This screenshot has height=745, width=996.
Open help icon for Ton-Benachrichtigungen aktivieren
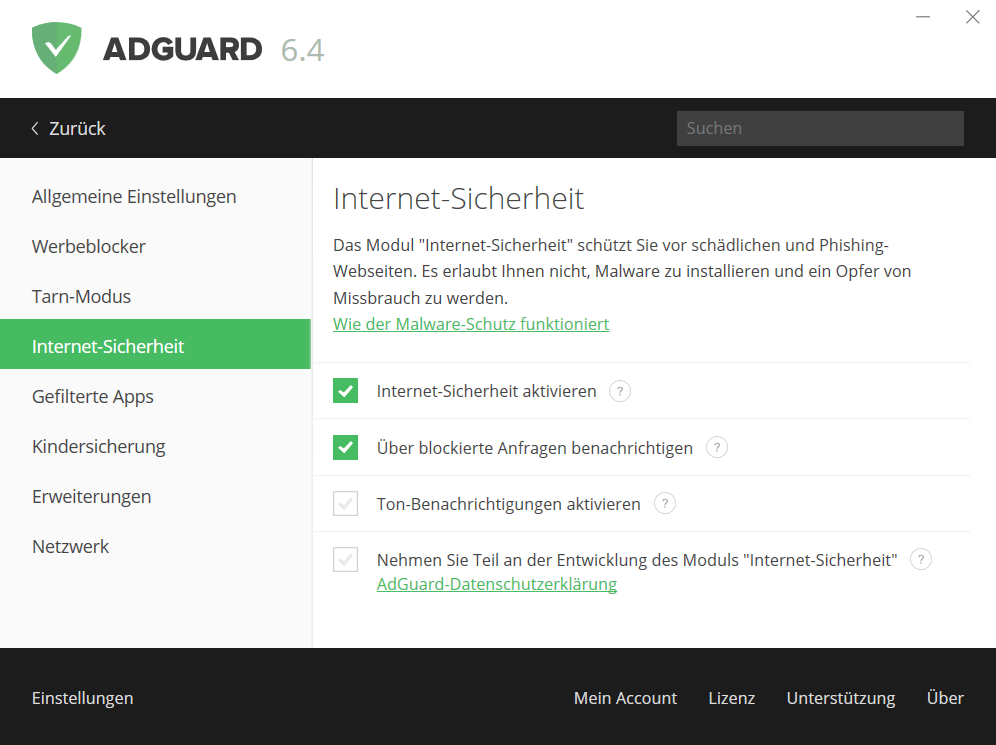[x=665, y=503]
